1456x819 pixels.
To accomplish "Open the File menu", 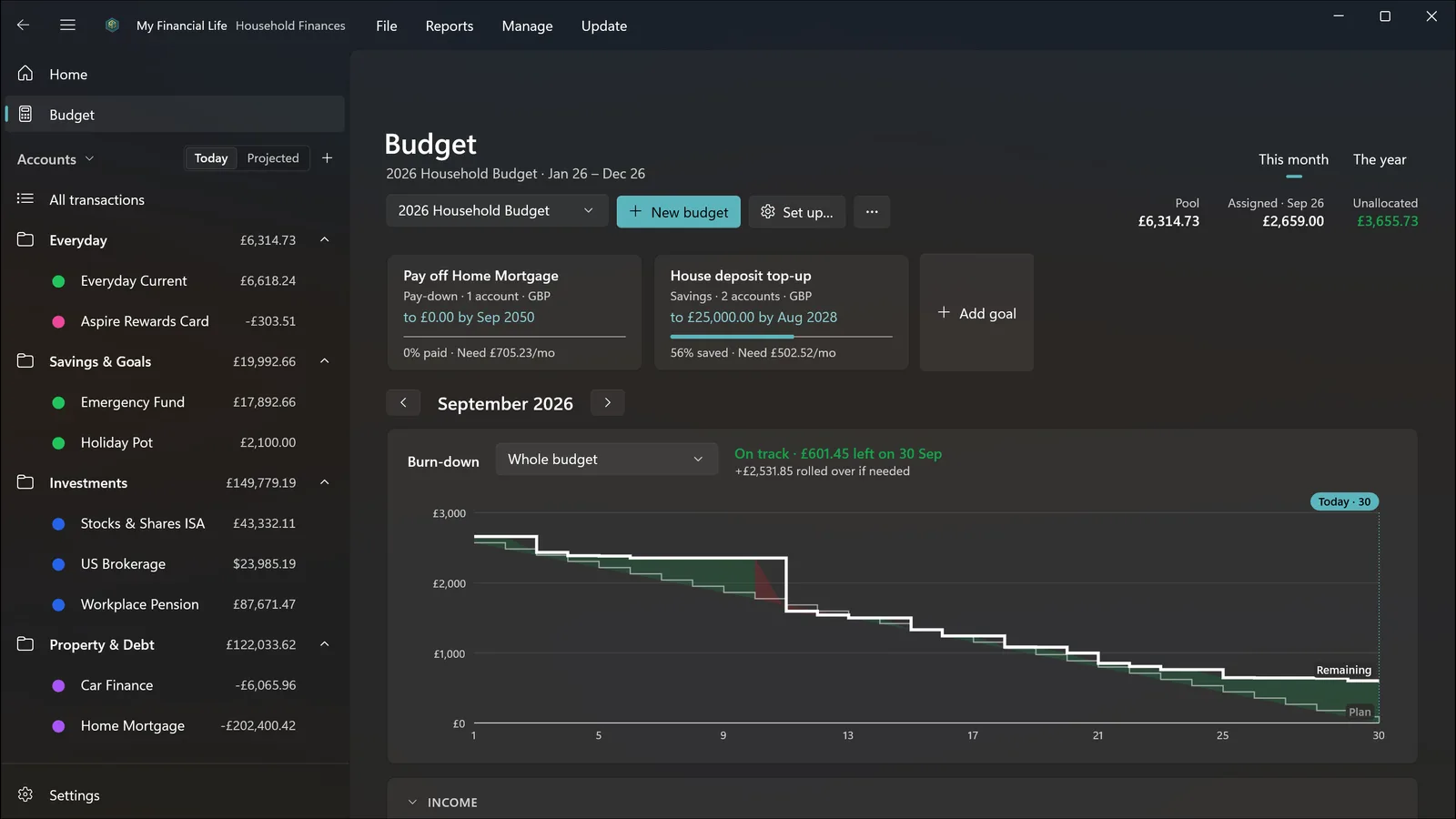I will [x=387, y=25].
